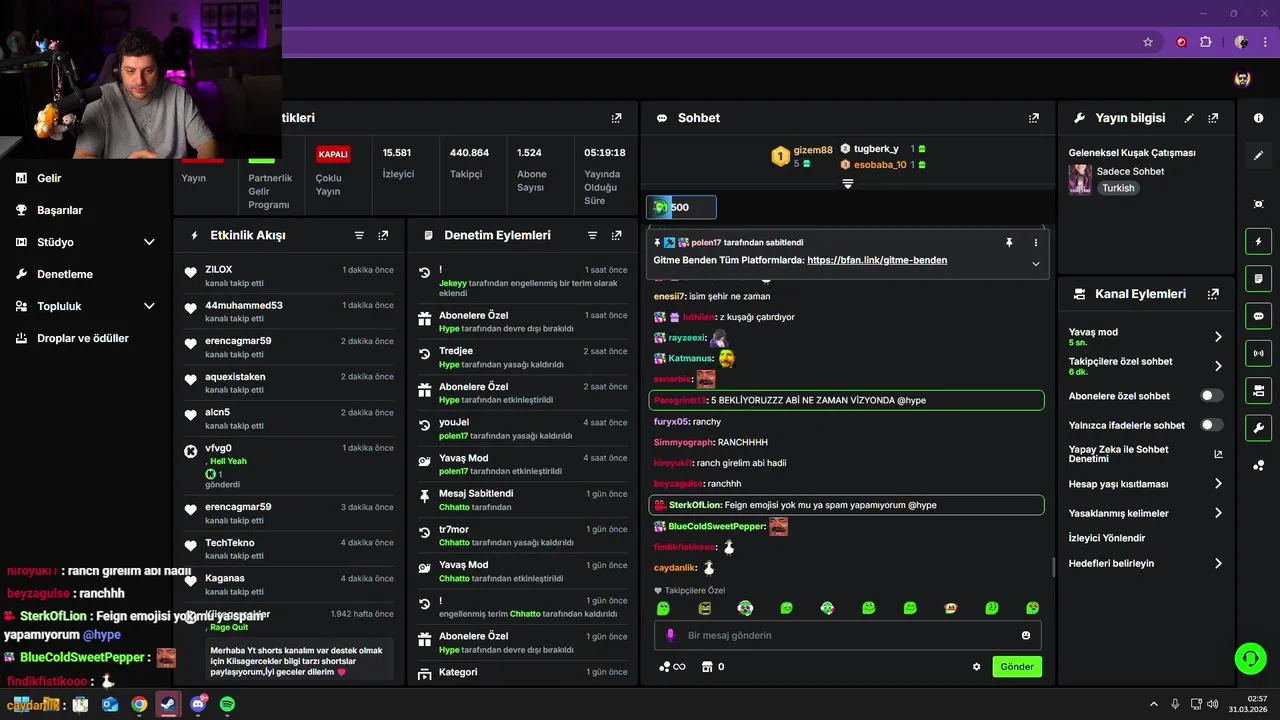Toggle the document widget in right sidebar

(1258, 278)
